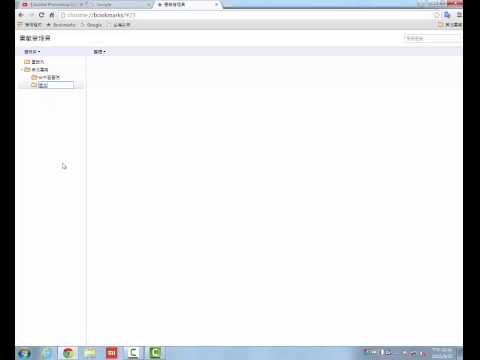Click the chrome://bookmarks address bar

click(x=247, y=15)
